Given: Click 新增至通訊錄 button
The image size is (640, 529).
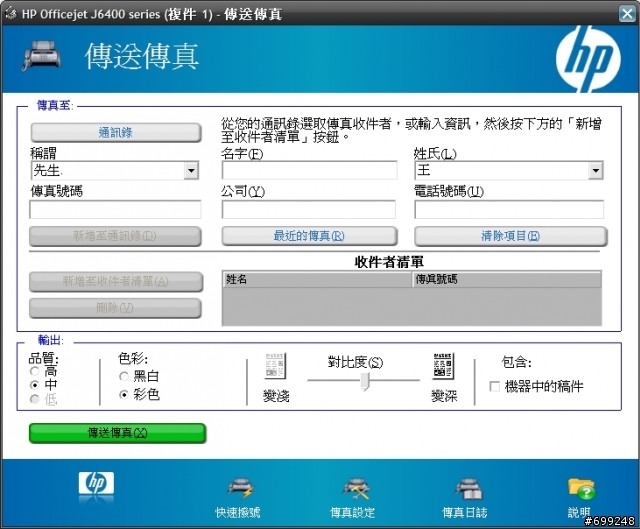Looking at the screenshot, I should point(115,236).
